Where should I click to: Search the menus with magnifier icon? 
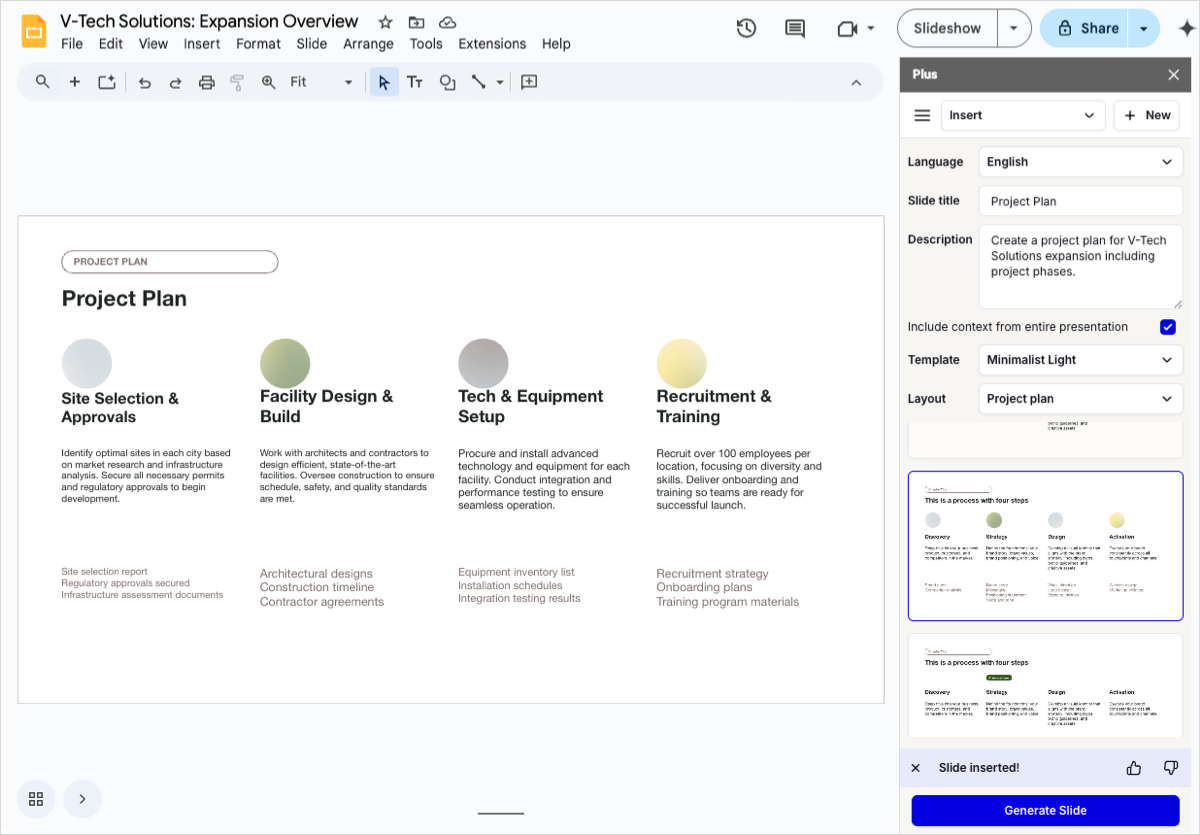(42, 82)
